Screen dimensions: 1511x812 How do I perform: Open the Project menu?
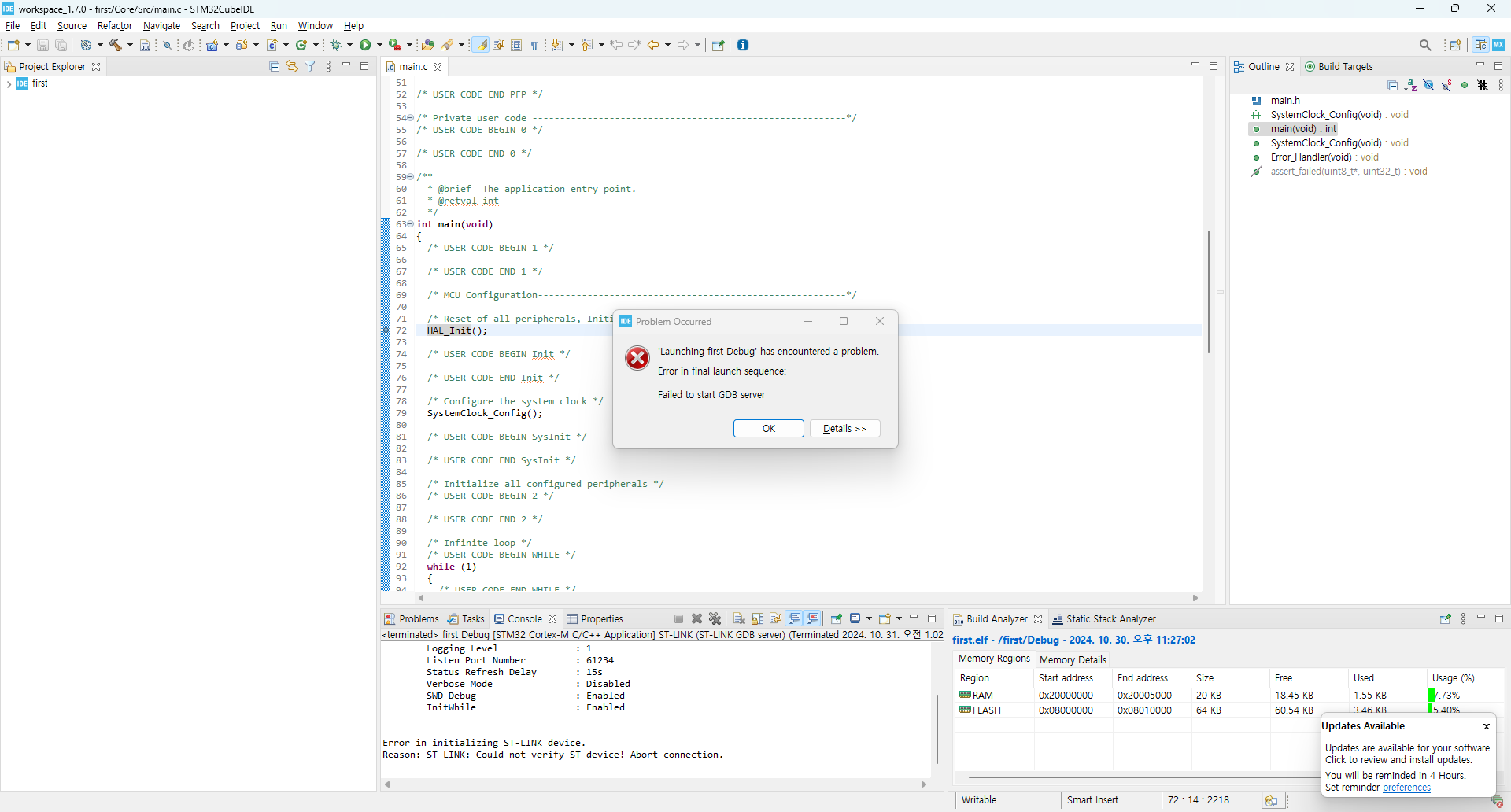point(245,26)
